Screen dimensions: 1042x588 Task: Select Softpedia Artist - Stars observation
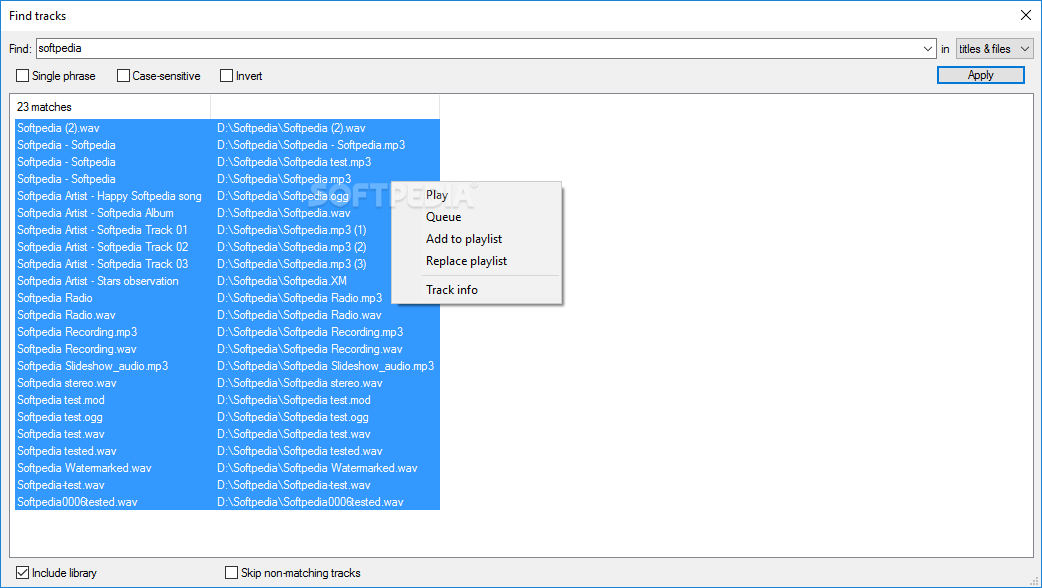pyautogui.click(x=98, y=280)
